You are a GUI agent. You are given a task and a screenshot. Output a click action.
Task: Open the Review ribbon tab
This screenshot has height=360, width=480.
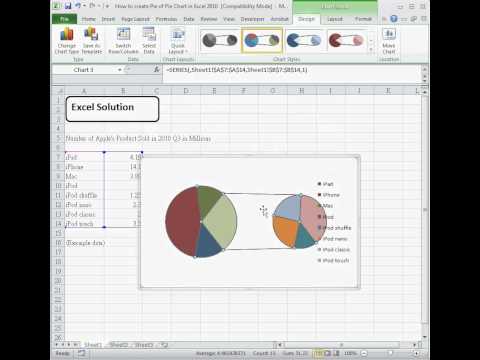click(209, 19)
